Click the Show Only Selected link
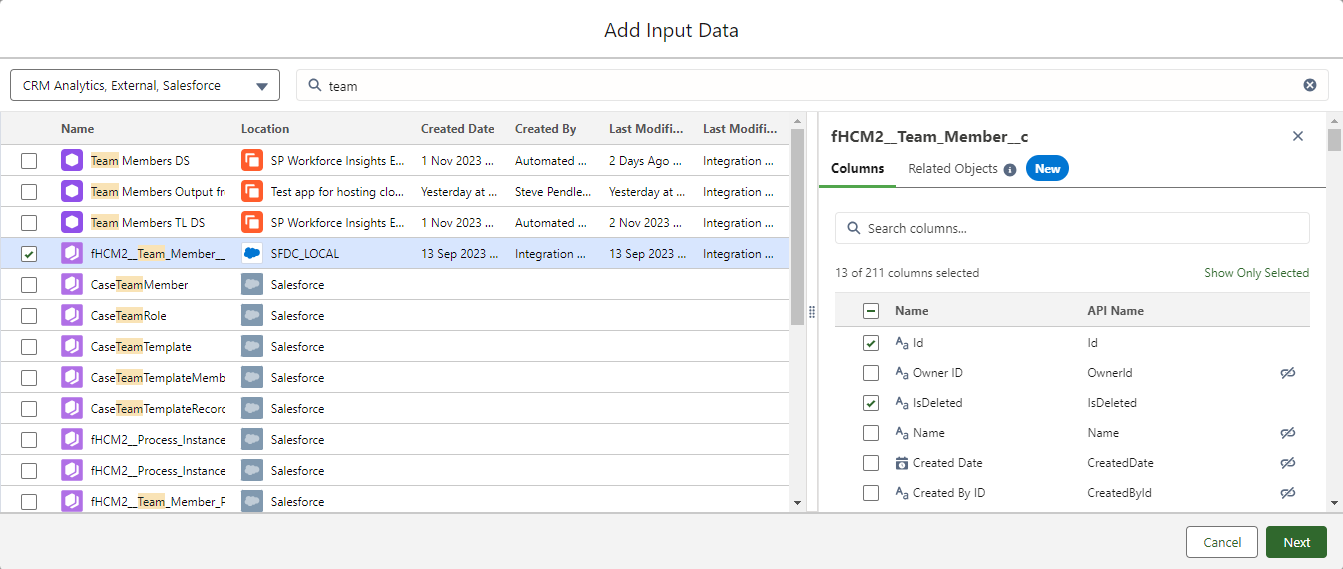The image size is (1343, 569). tap(1256, 273)
